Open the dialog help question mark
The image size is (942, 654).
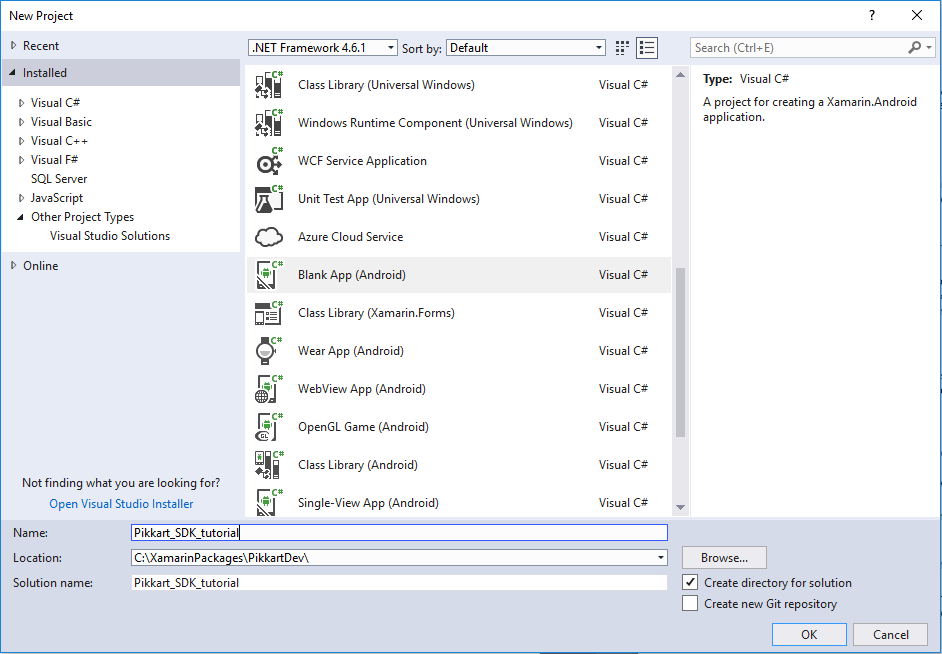coord(872,16)
